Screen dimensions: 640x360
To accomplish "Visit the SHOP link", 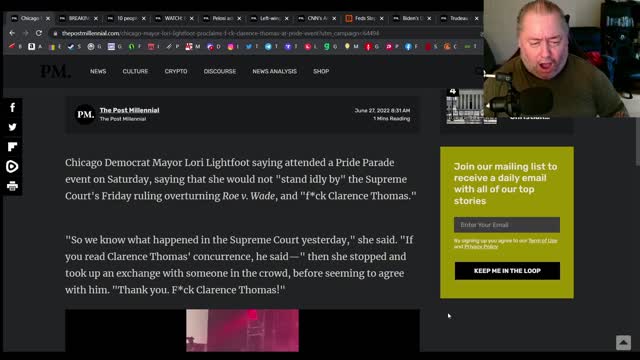I will point(321,71).
